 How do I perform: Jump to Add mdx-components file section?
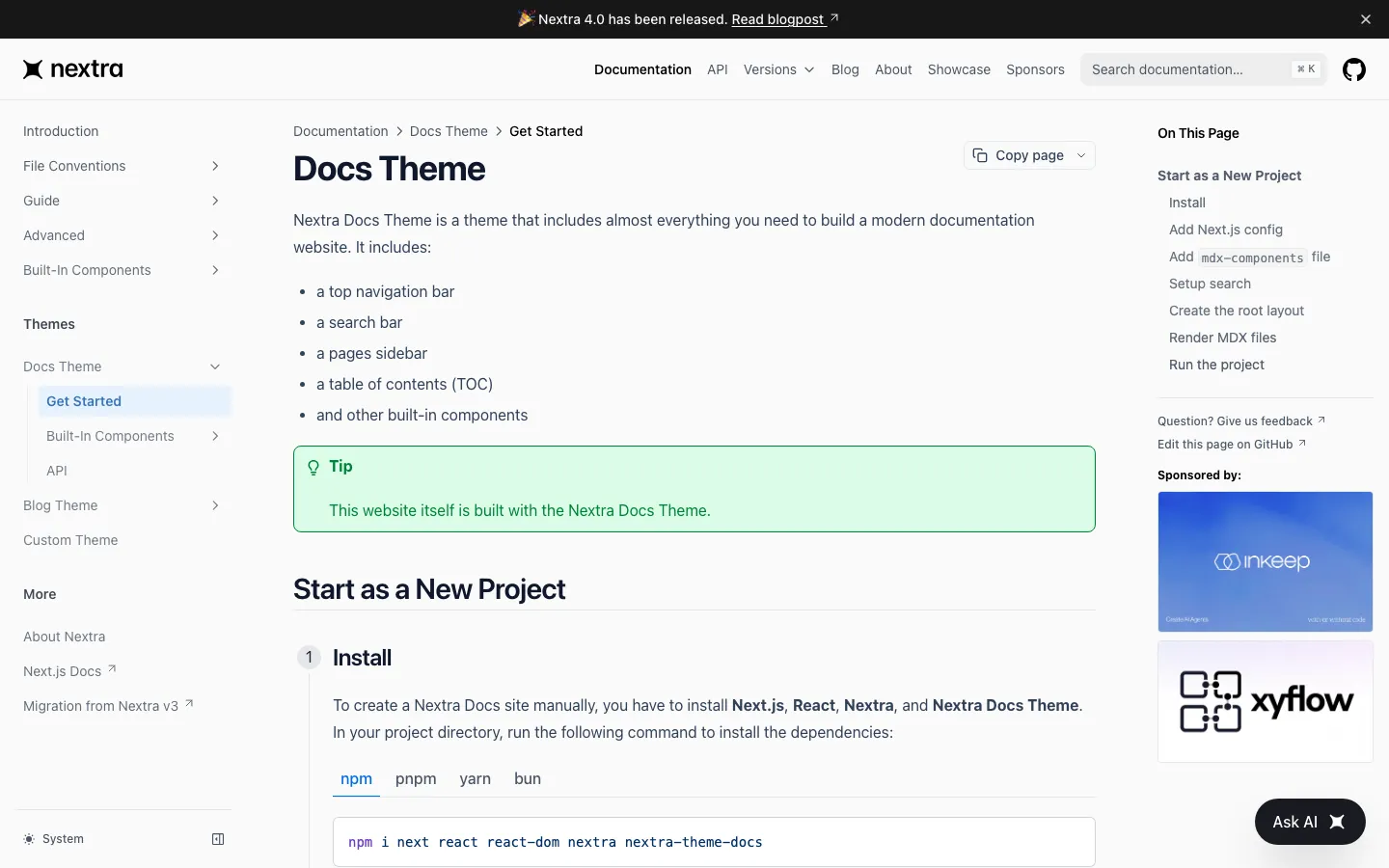pyautogui.click(x=1249, y=257)
